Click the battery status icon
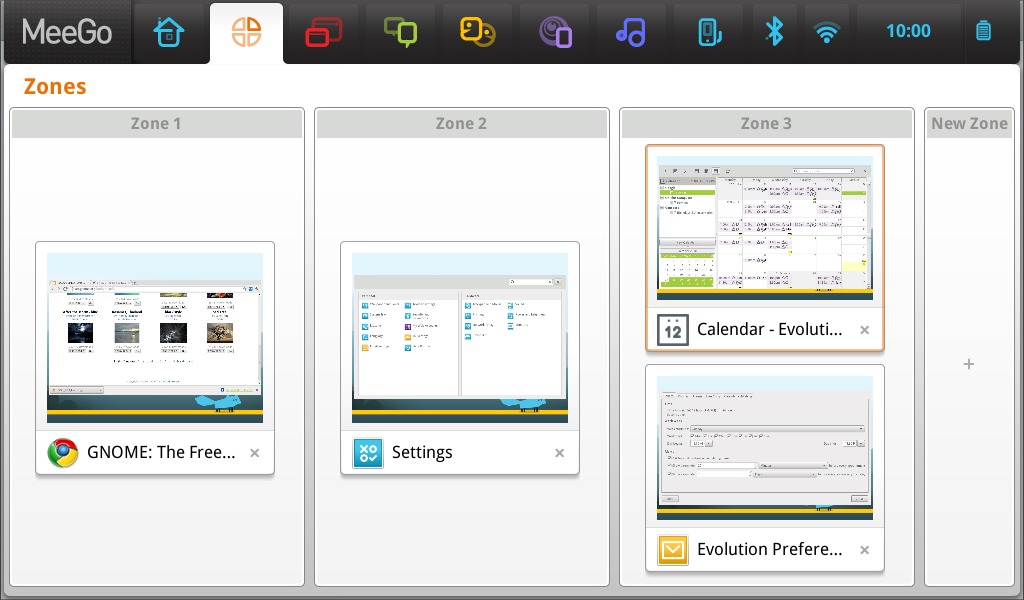The height and width of the screenshot is (600, 1024). (983, 32)
